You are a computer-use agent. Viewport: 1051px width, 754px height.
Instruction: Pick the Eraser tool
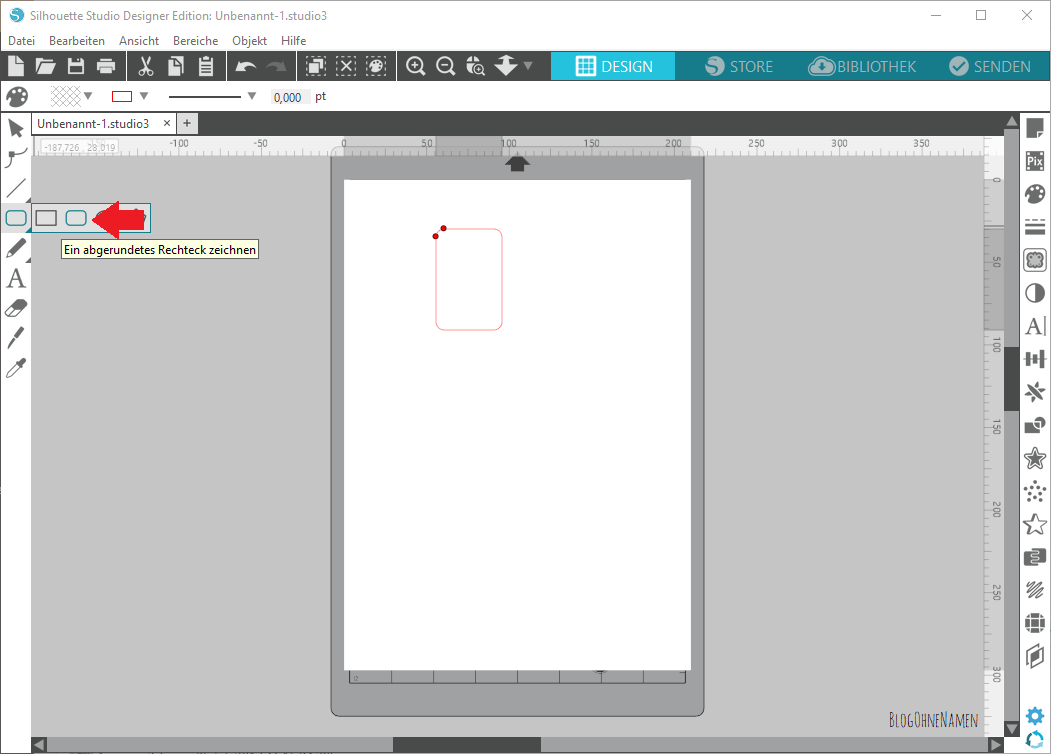pyautogui.click(x=16, y=309)
